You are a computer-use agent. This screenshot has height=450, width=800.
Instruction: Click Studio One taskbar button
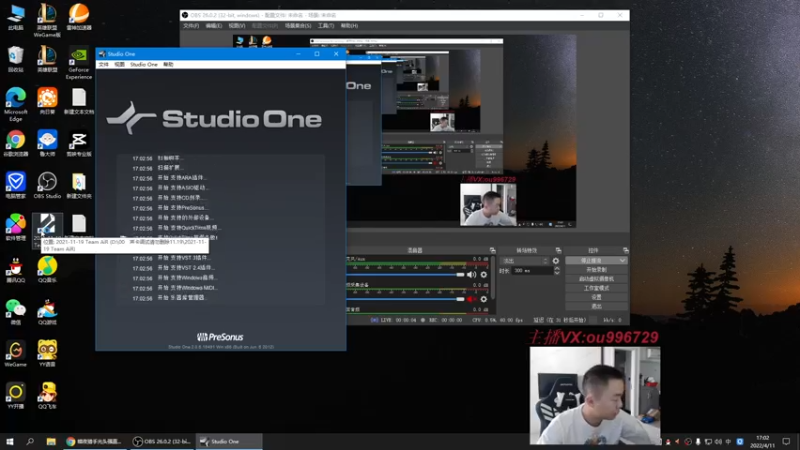(x=229, y=441)
